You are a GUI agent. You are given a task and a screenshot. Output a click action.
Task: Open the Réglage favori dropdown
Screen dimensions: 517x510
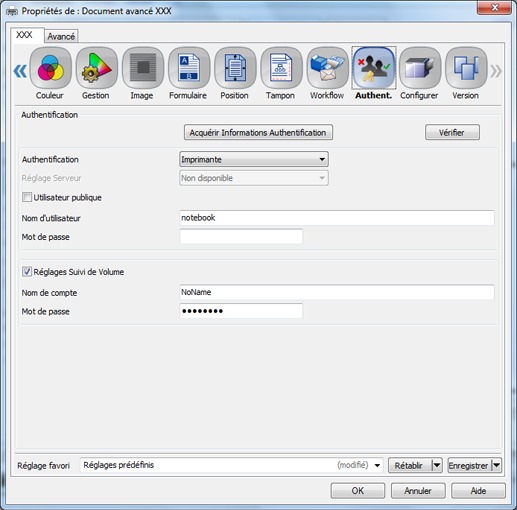pyautogui.click(x=232, y=465)
